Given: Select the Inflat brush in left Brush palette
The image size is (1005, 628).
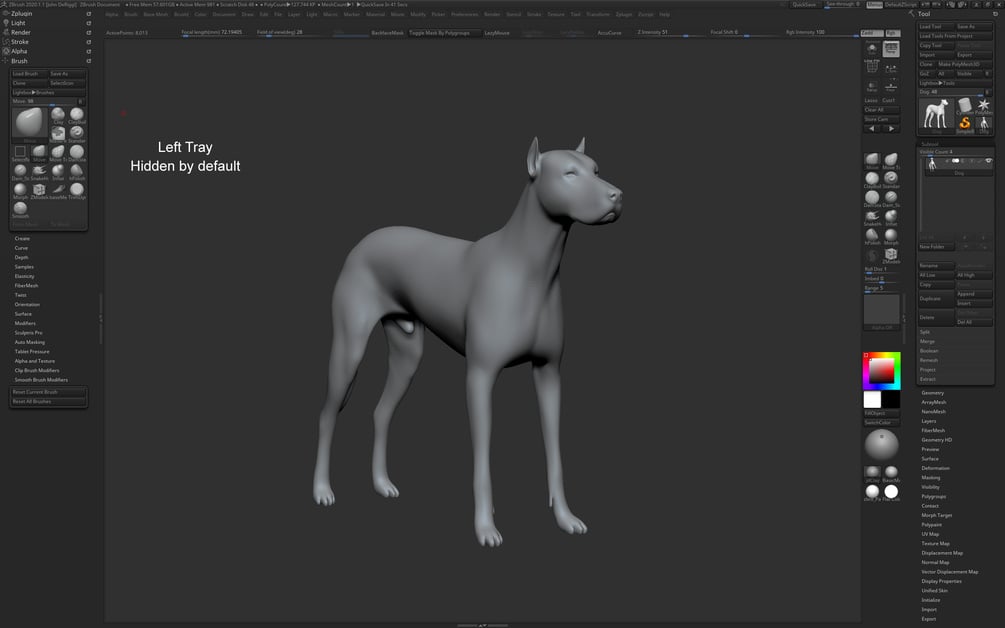Looking at the screenshot, I should tap(58, 172).
